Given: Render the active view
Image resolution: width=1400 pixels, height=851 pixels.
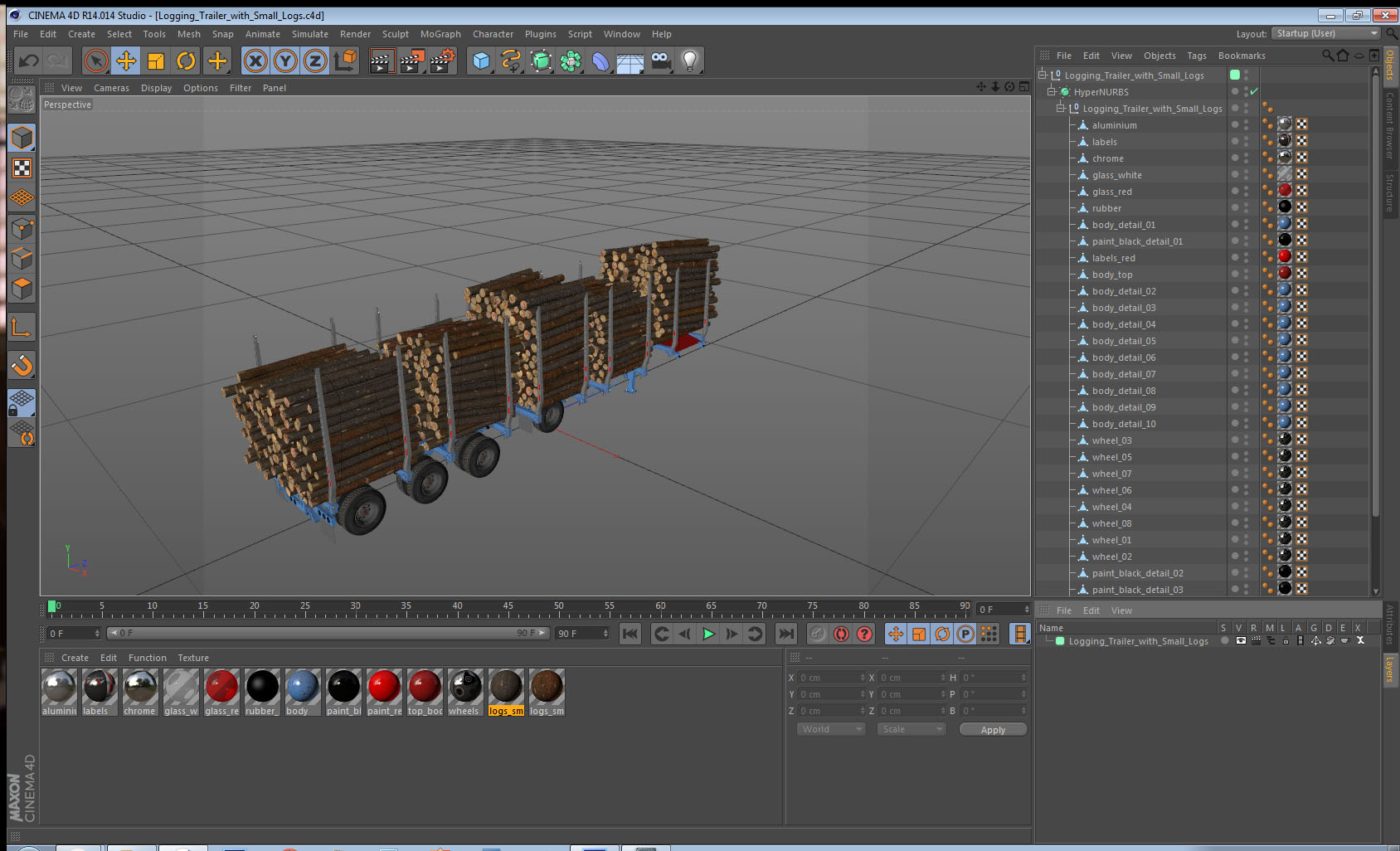Looking at the screenshot, I should click(x=381, y=61).
